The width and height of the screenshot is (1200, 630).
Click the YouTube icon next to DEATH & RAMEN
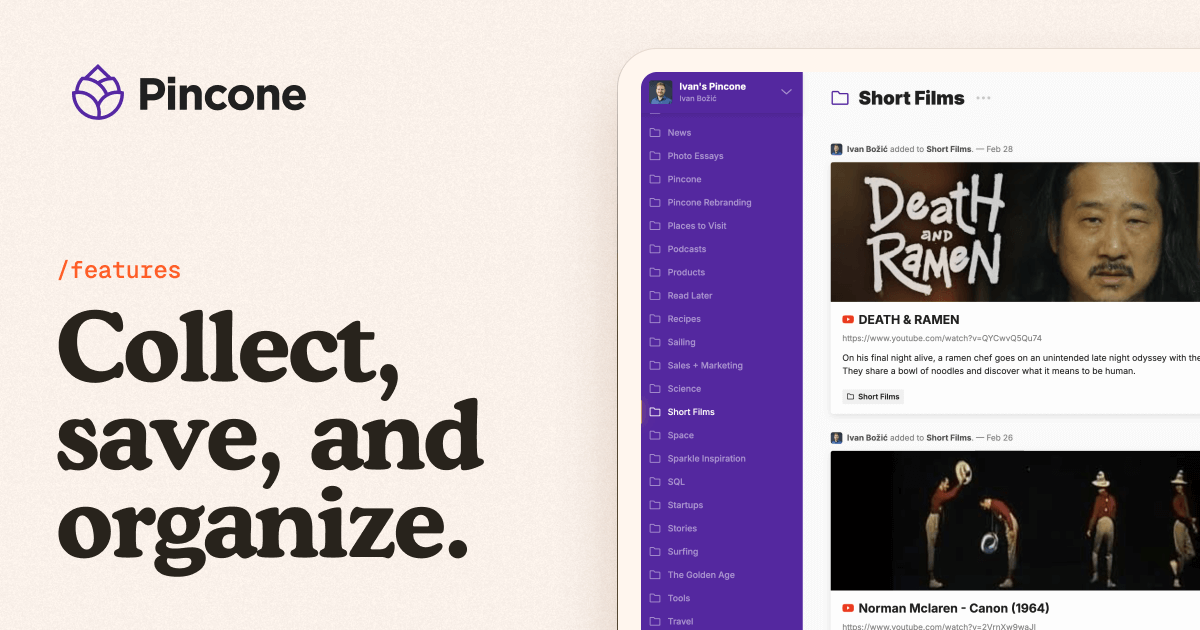848,320
